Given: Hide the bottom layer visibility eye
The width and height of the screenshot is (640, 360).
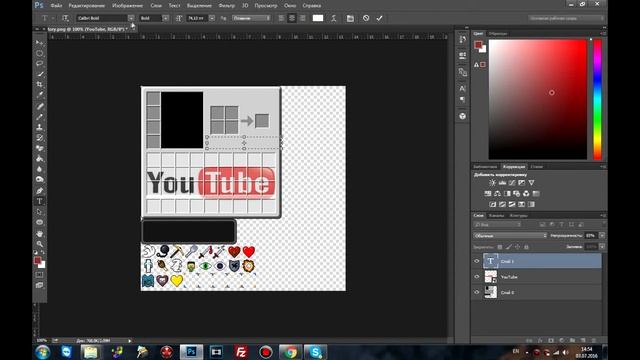Looking at the screenshot, I should point(476,292).
